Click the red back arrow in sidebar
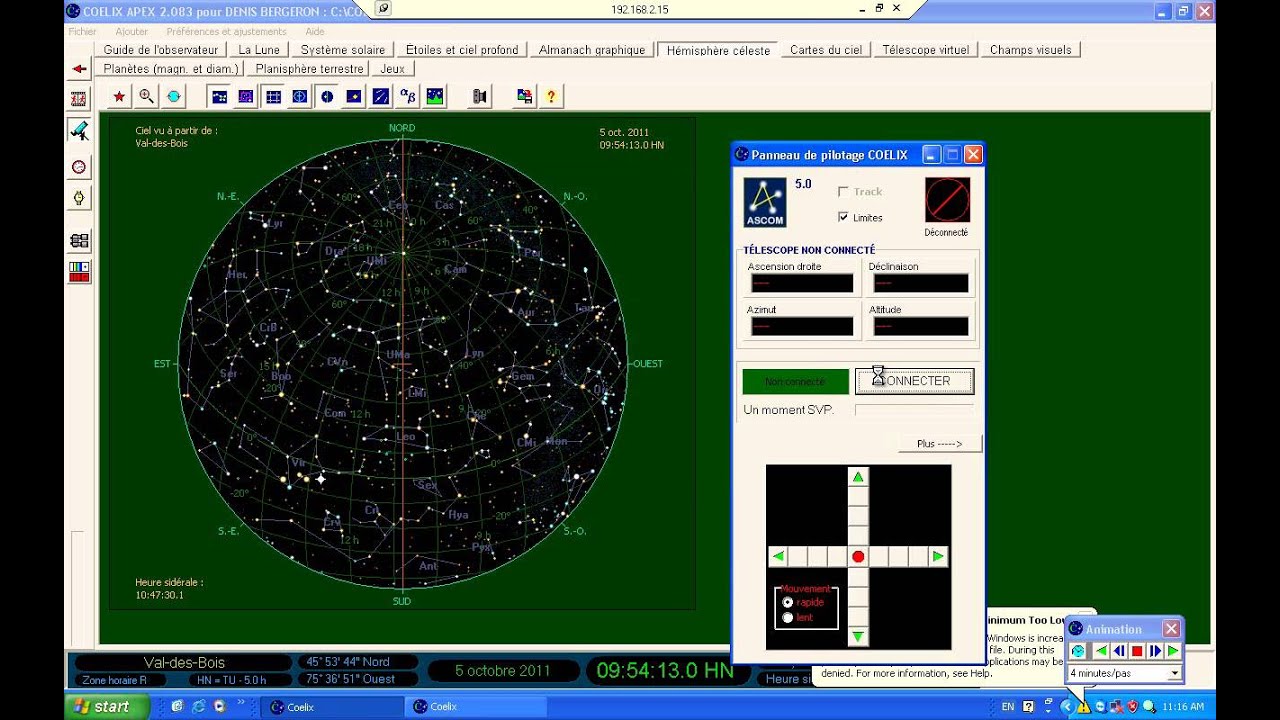Image resolution: width=1280 pixels, height=720 pixels. pos(79,69)
